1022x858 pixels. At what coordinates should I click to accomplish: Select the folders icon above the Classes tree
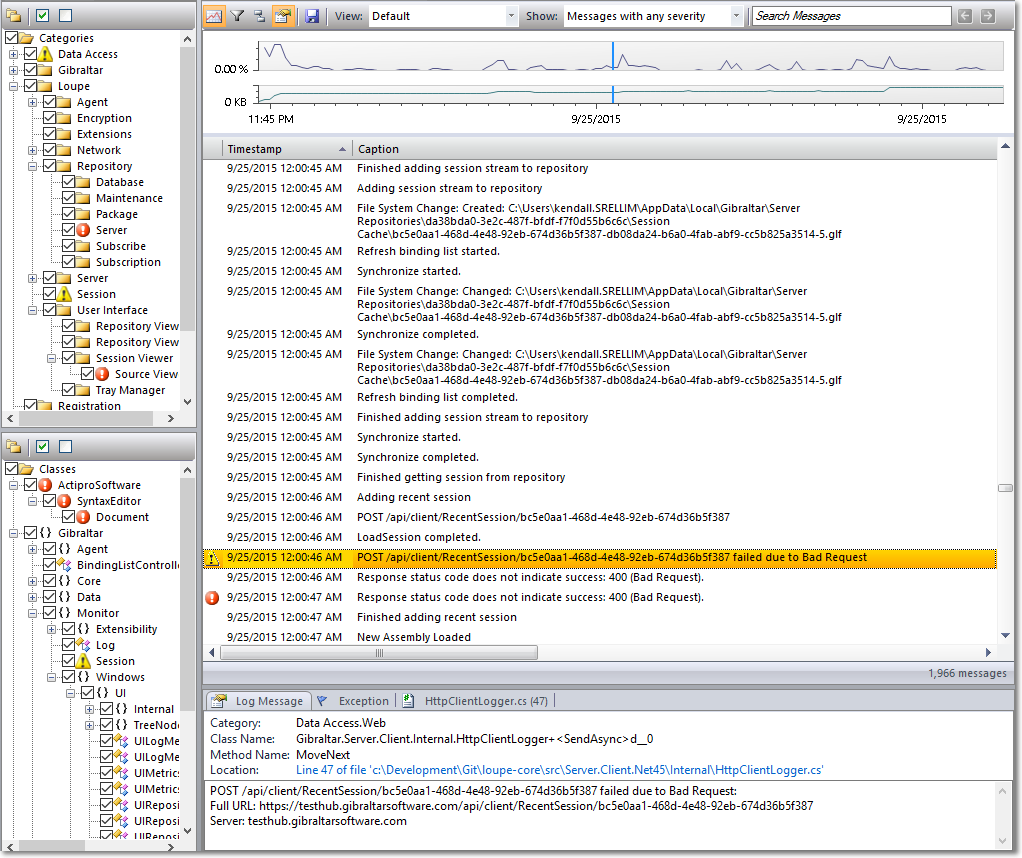point(14,447)
